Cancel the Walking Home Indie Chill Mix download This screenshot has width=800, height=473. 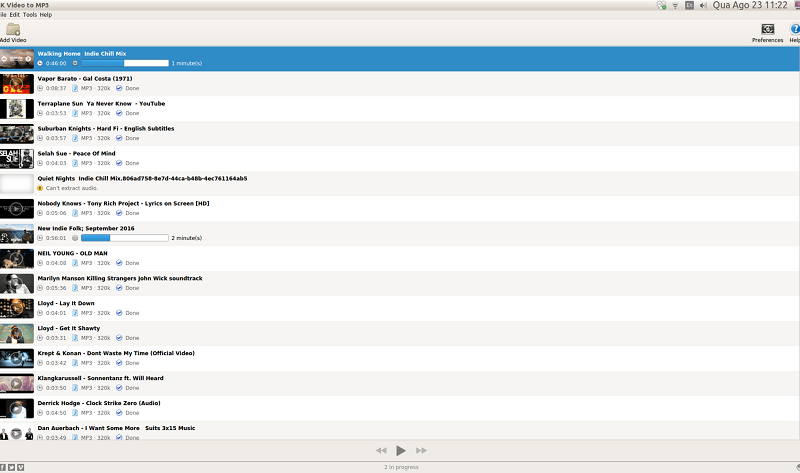click(x=75, y=63)
